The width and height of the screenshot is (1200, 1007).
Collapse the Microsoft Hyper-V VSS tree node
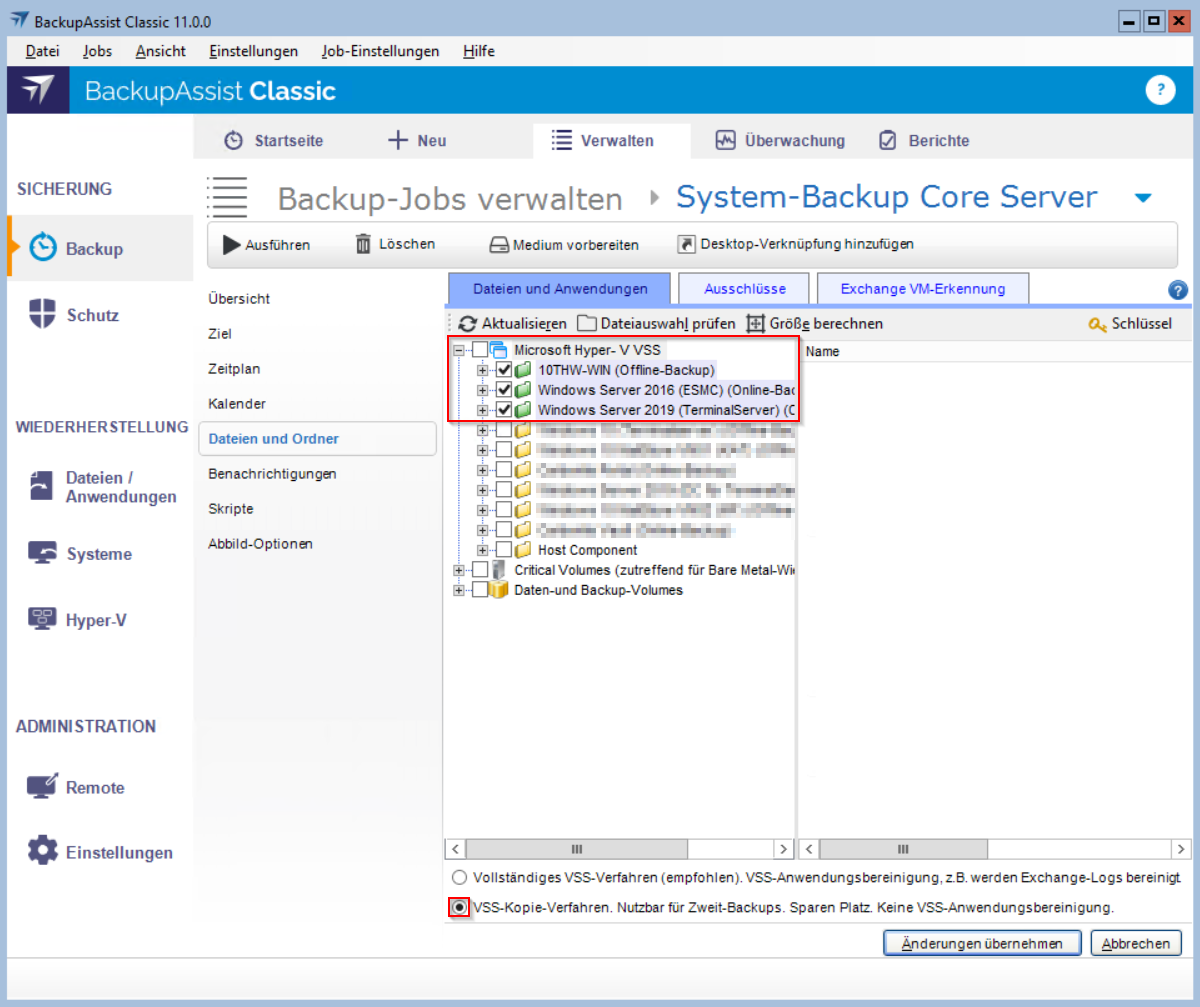pos(460,350)
